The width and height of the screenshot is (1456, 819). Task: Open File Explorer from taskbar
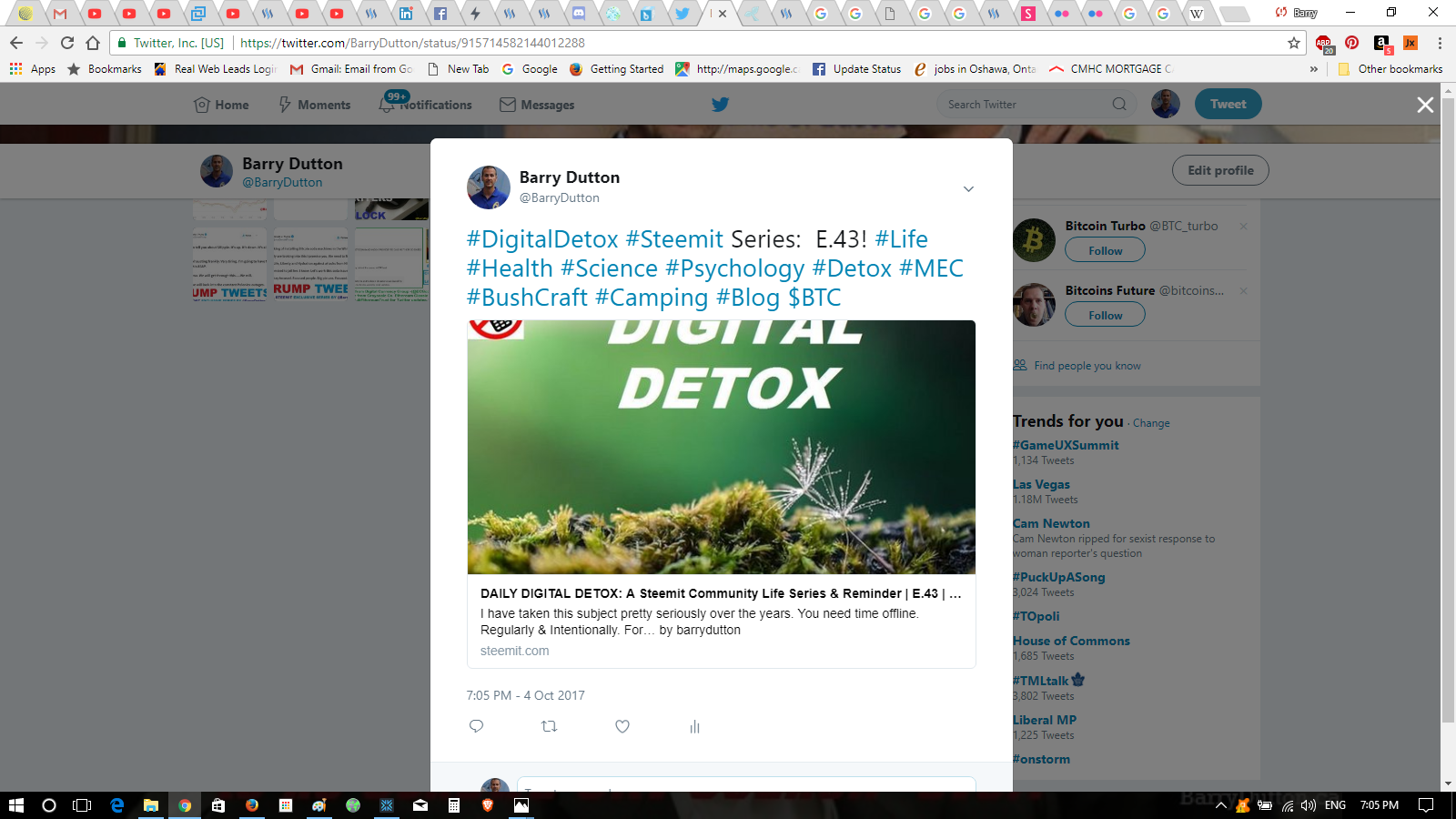pos(151,805)
